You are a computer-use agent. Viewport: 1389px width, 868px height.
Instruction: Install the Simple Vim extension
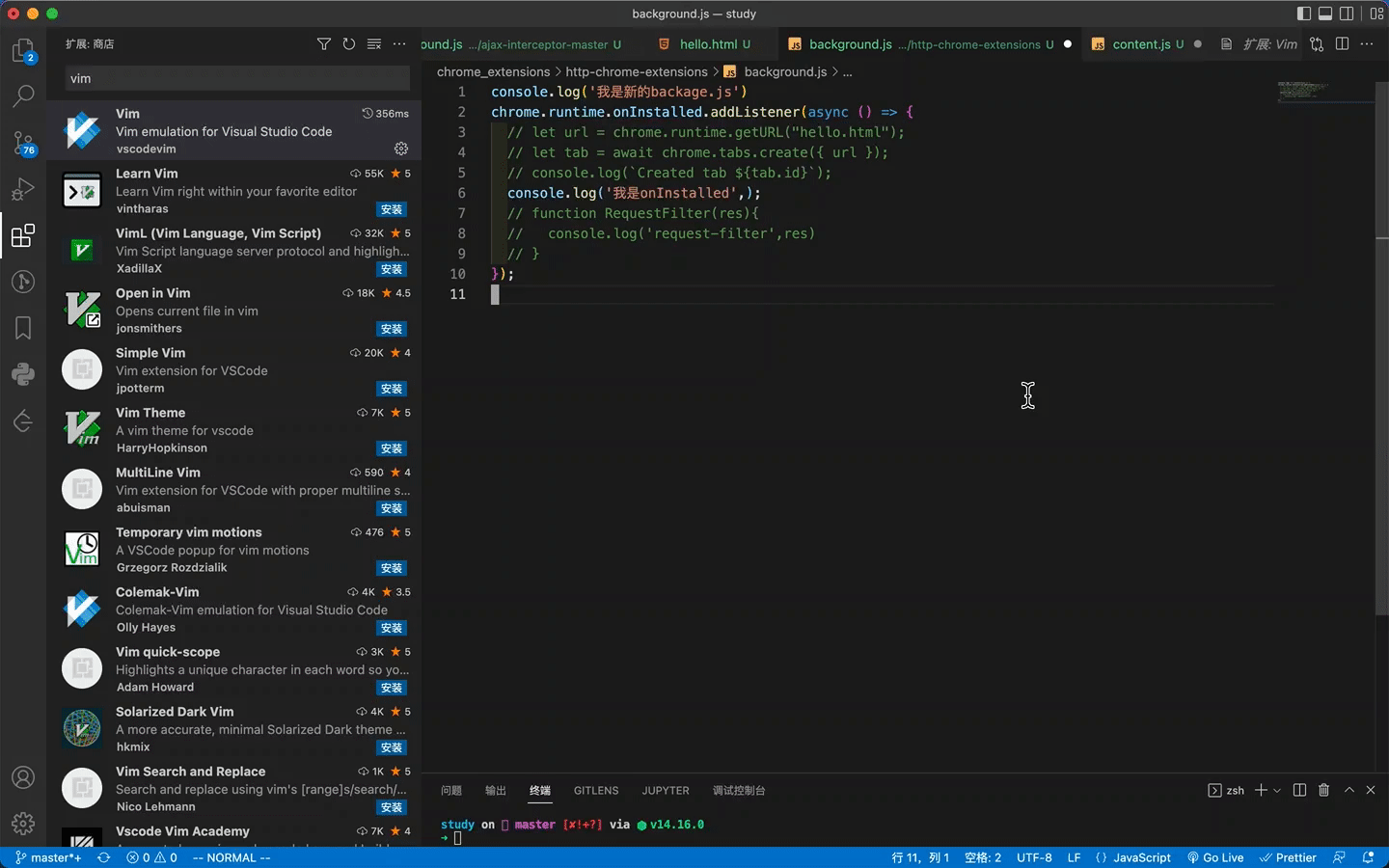[392, 389]
